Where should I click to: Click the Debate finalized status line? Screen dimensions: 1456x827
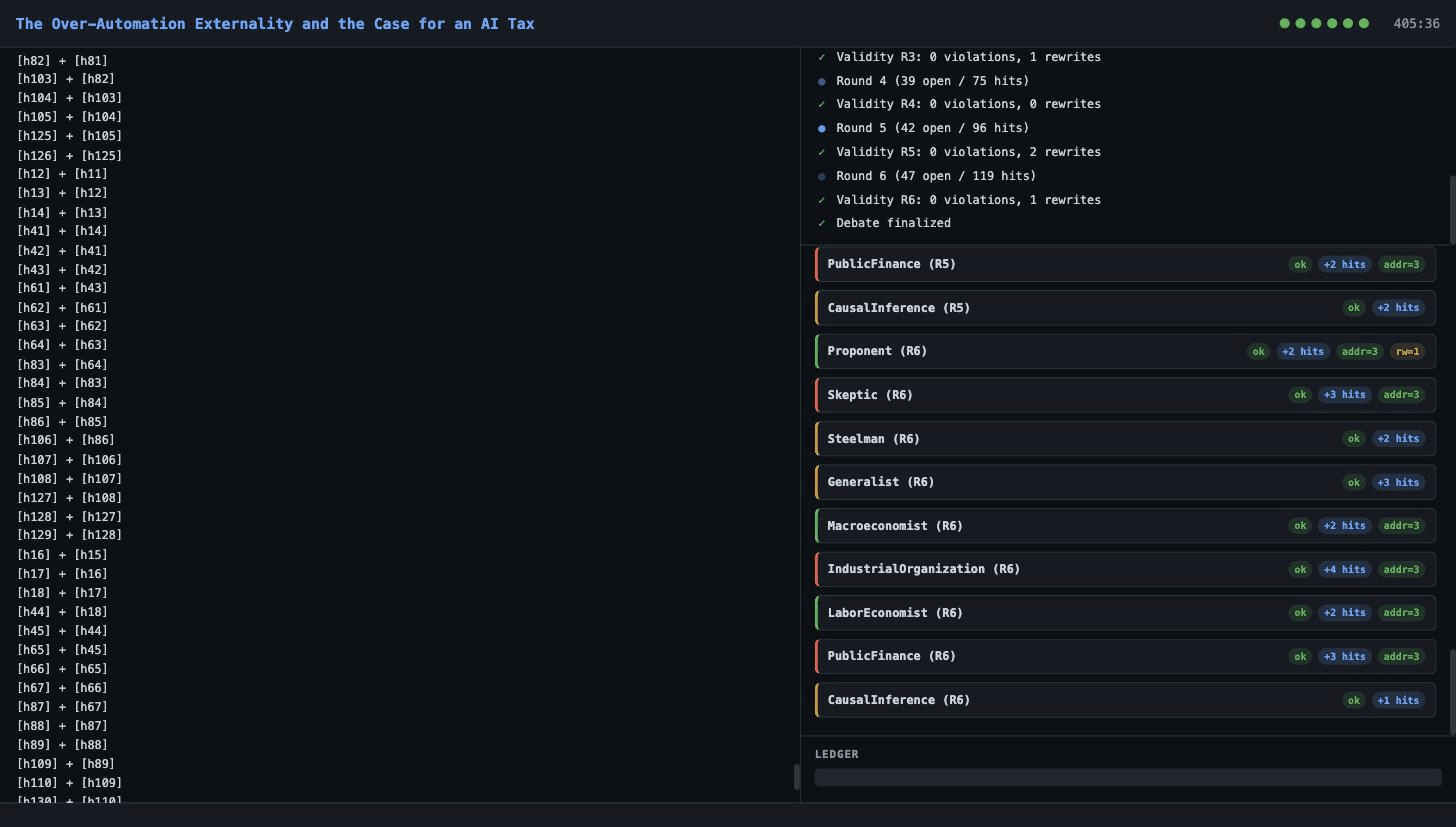tap(893, 223)
